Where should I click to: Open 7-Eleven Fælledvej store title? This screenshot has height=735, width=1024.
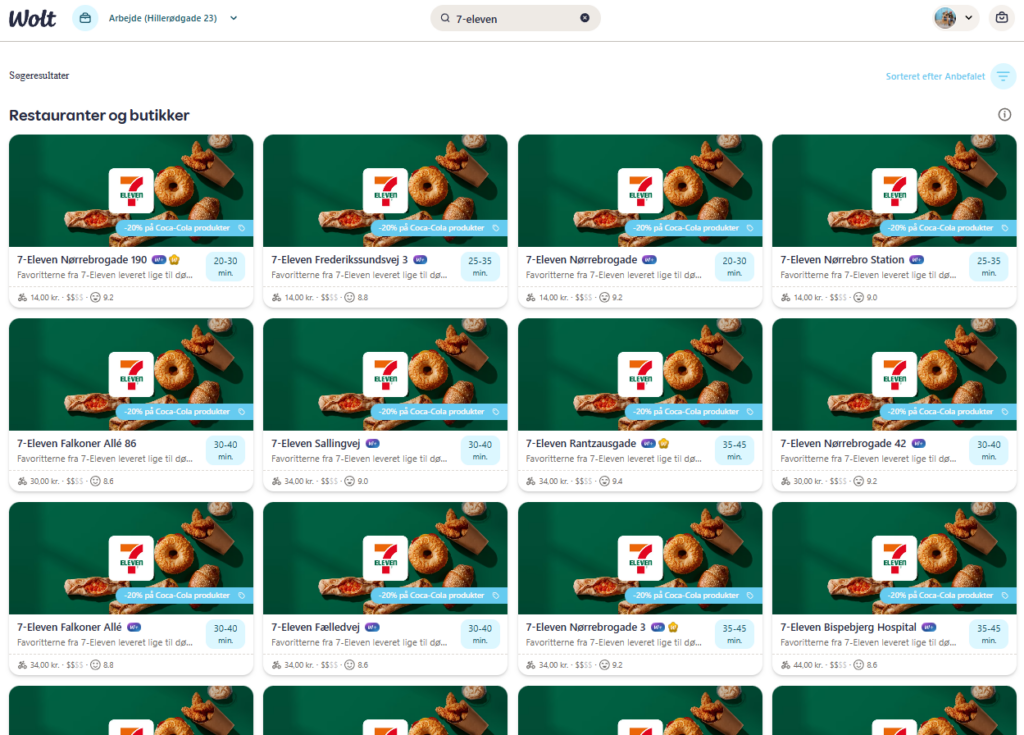(315, 627)
